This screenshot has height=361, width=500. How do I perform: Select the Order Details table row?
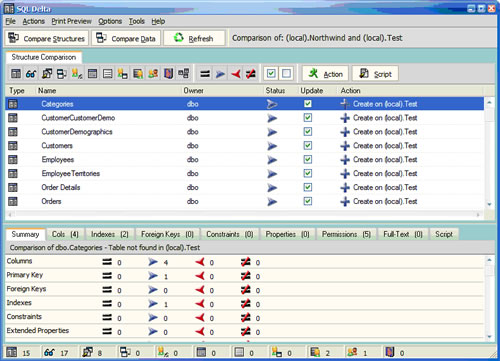coord(245,187)
